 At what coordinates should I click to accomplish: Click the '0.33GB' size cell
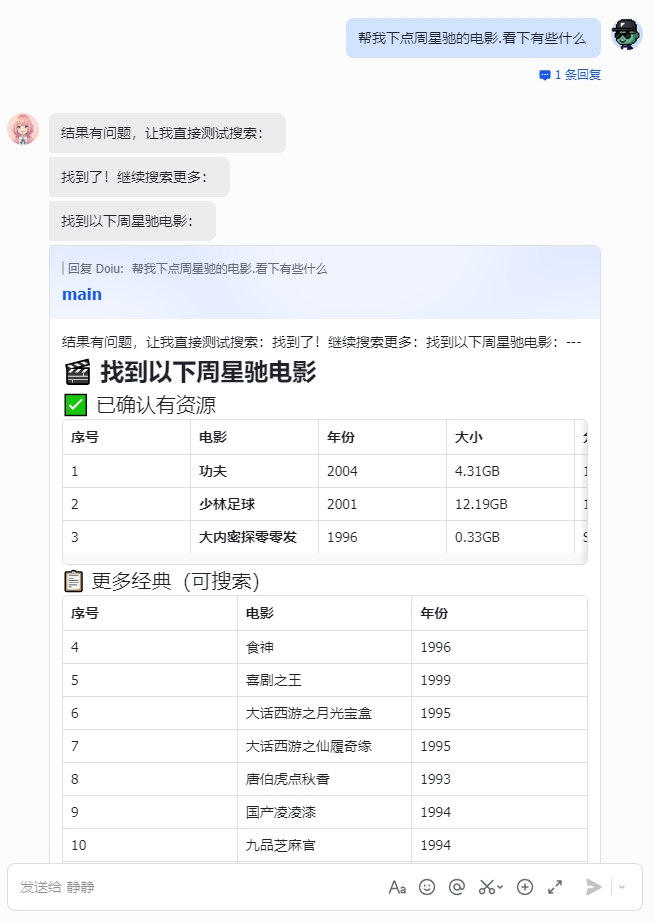click(510, 537)
